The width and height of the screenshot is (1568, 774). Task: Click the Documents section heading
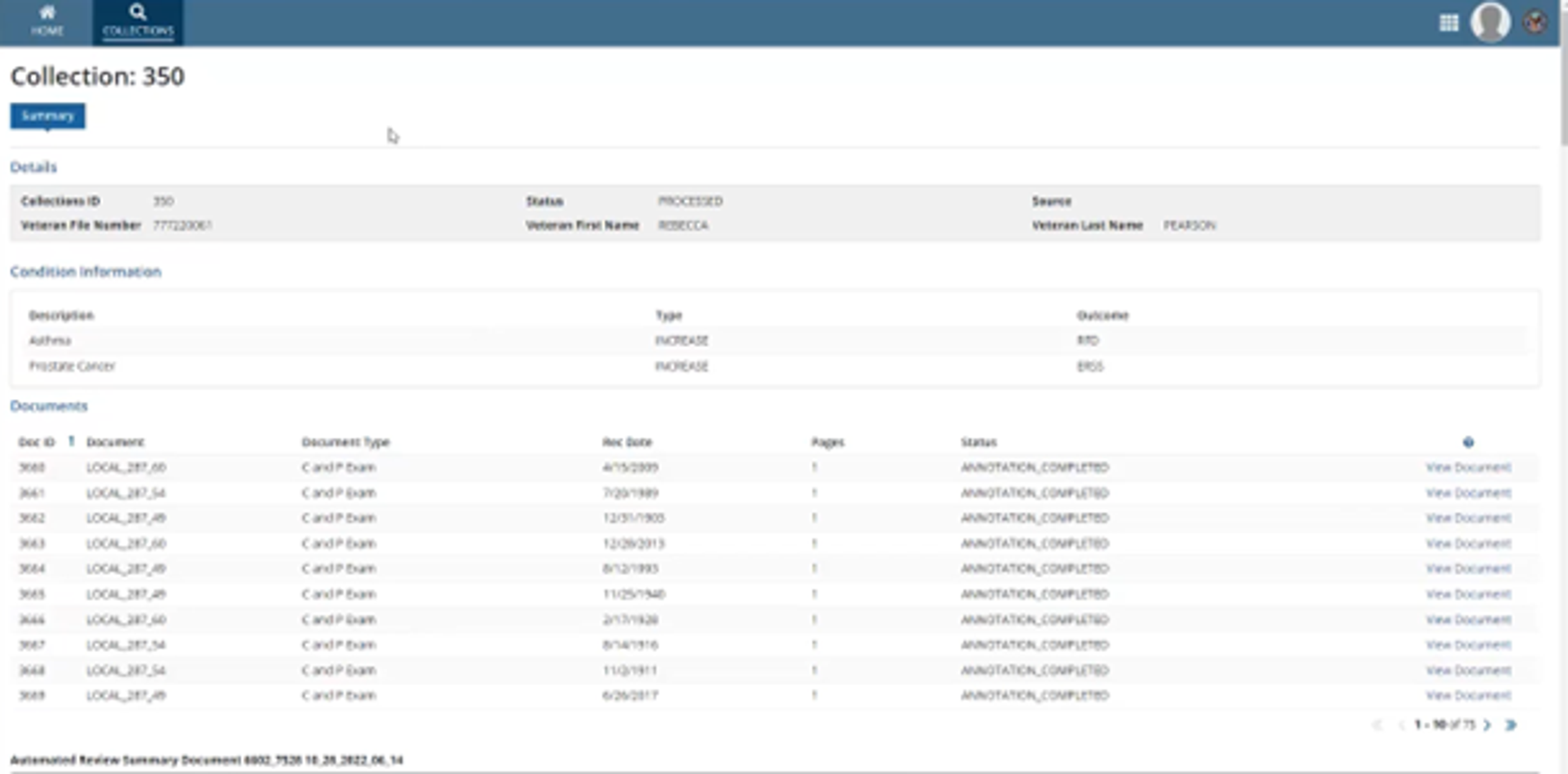click(x=49, y=406)
